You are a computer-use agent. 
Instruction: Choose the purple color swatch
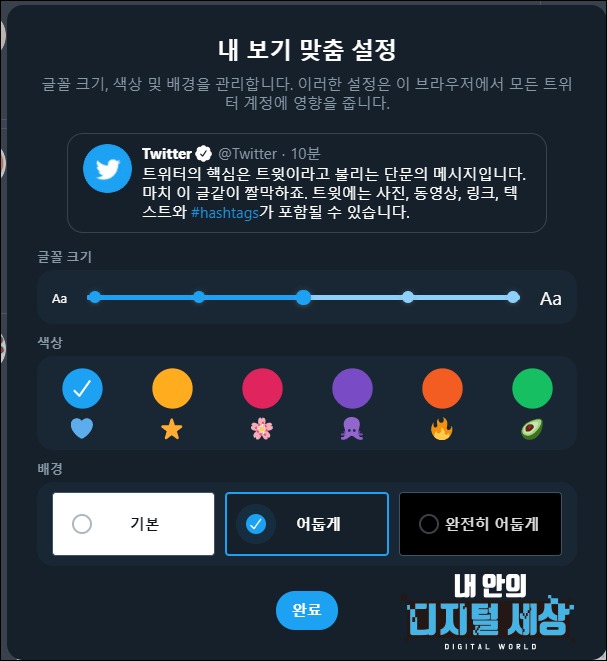click(352, 388)
